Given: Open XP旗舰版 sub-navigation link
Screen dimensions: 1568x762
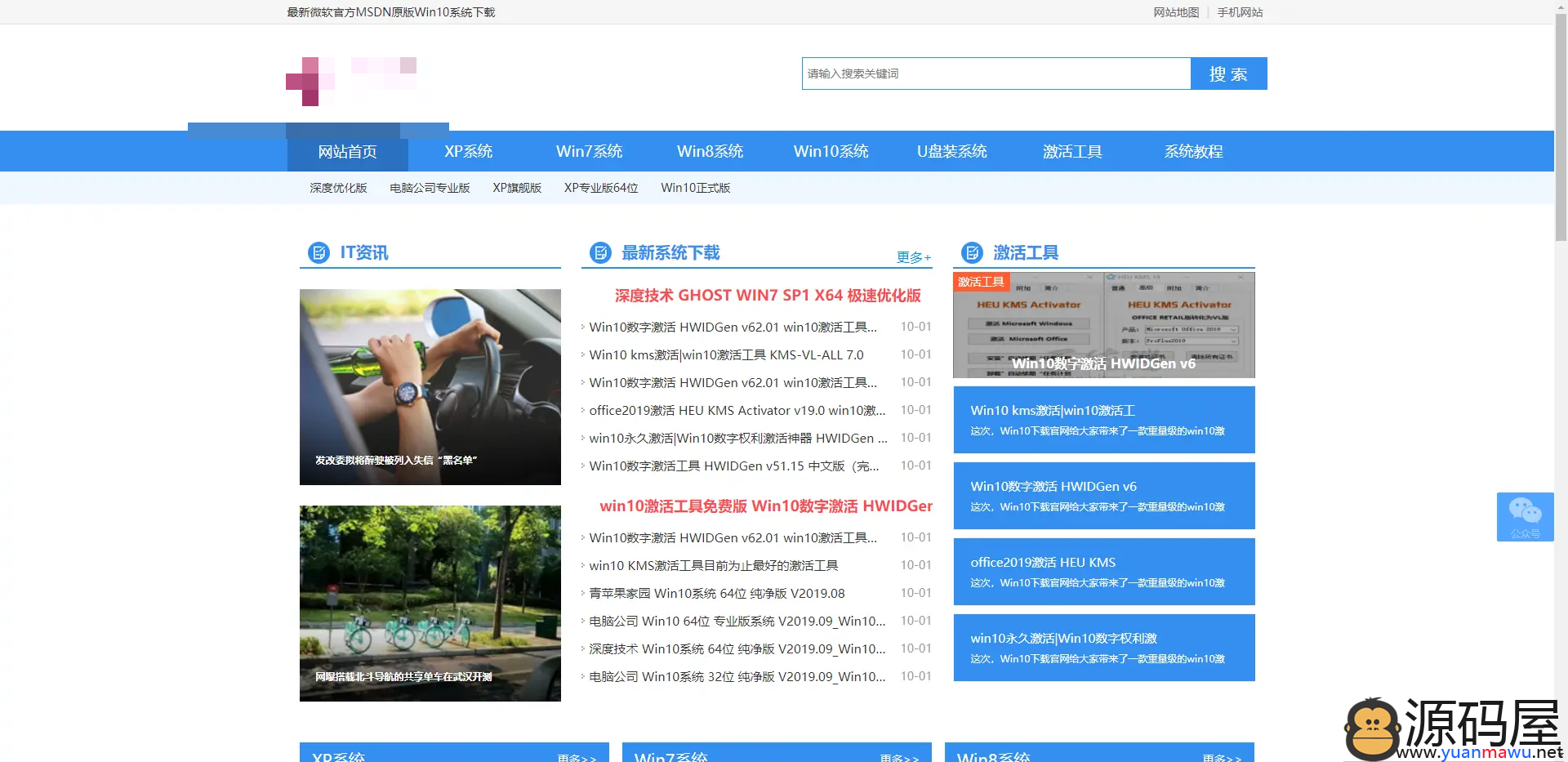Looking at the screenshot, I should pyautogui.click(x=517, y=188).
